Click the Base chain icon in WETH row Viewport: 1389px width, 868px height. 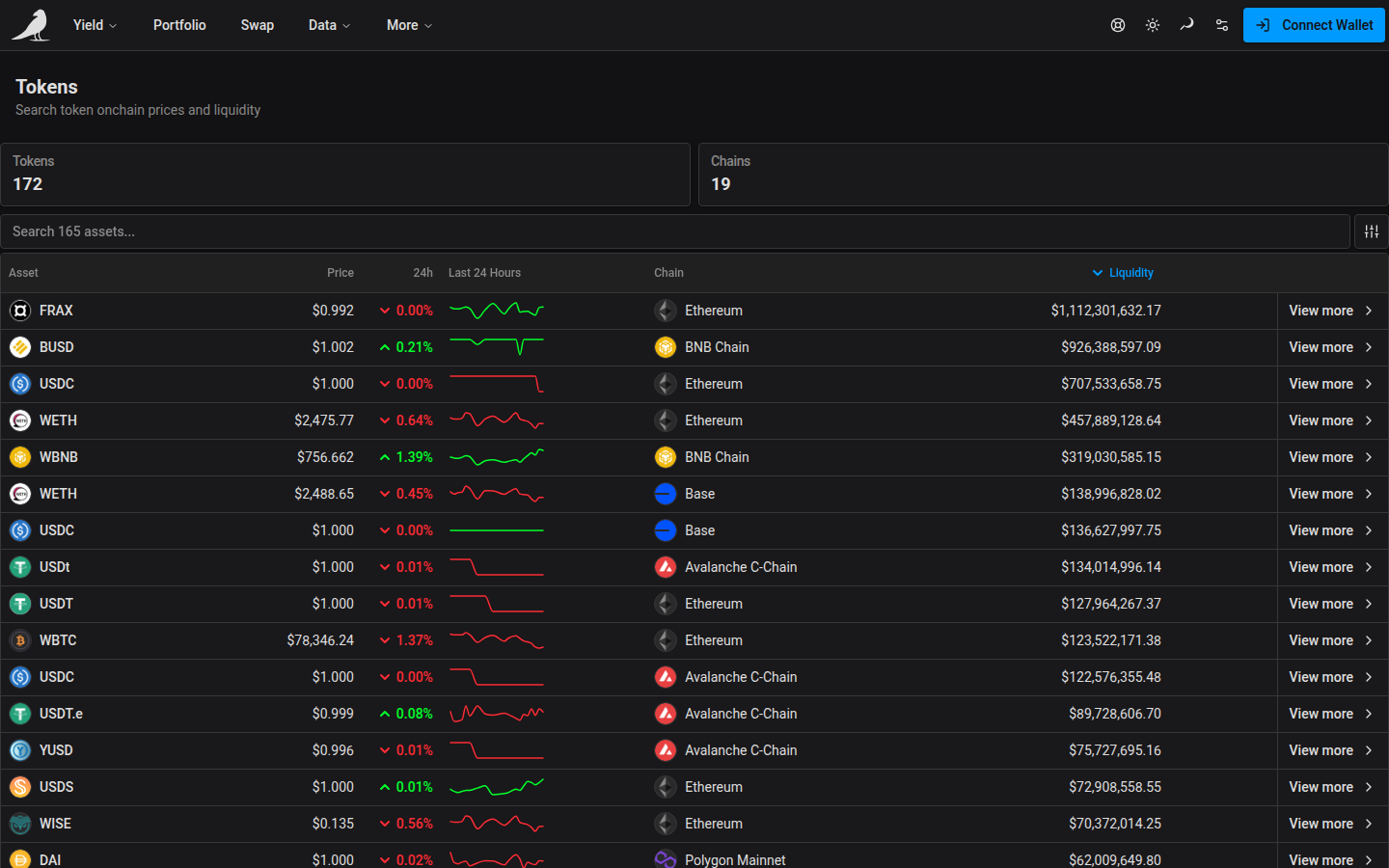tap(666, 494)
